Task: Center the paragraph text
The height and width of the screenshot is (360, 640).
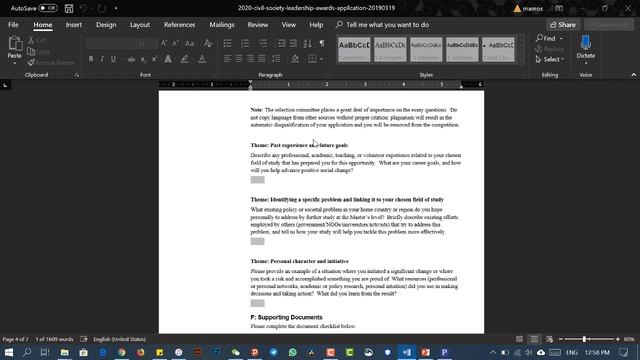Action: pos(239,59)
